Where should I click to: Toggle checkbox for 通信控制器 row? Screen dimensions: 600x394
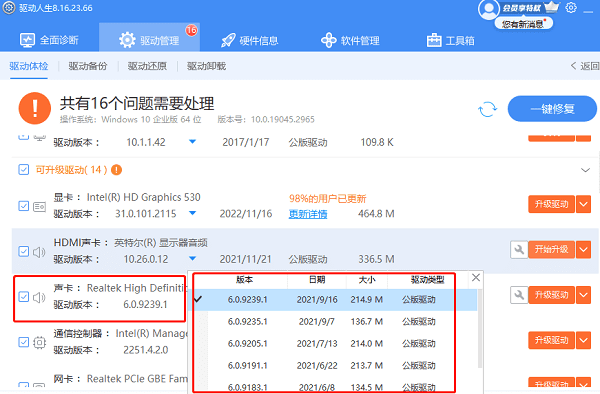click(x=24, y=342)
